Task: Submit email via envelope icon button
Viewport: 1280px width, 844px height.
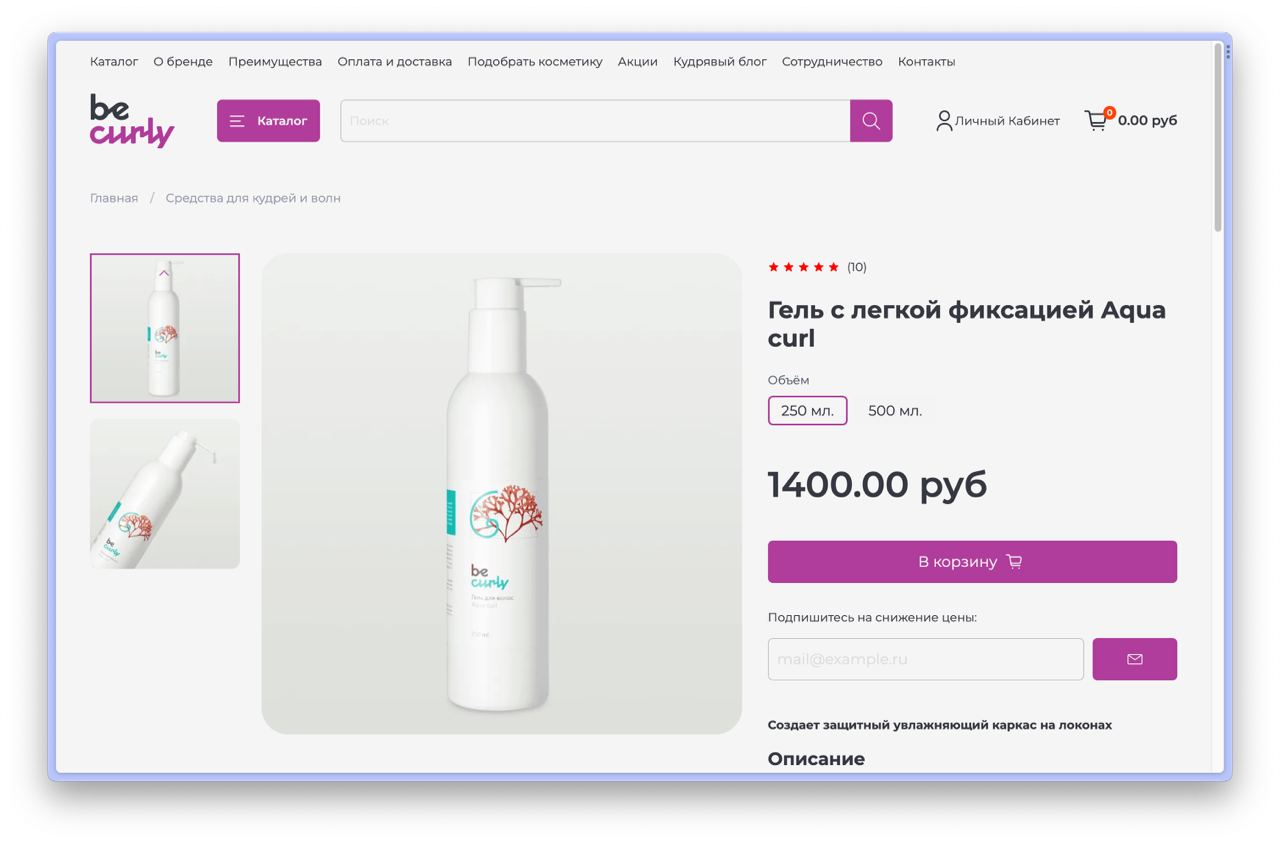Action: [1134, 659]
